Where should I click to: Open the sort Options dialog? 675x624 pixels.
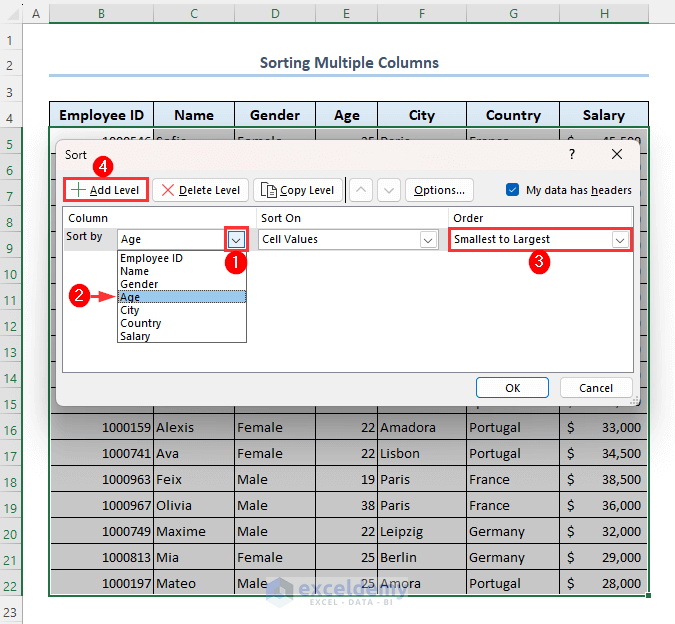(439, 190)
